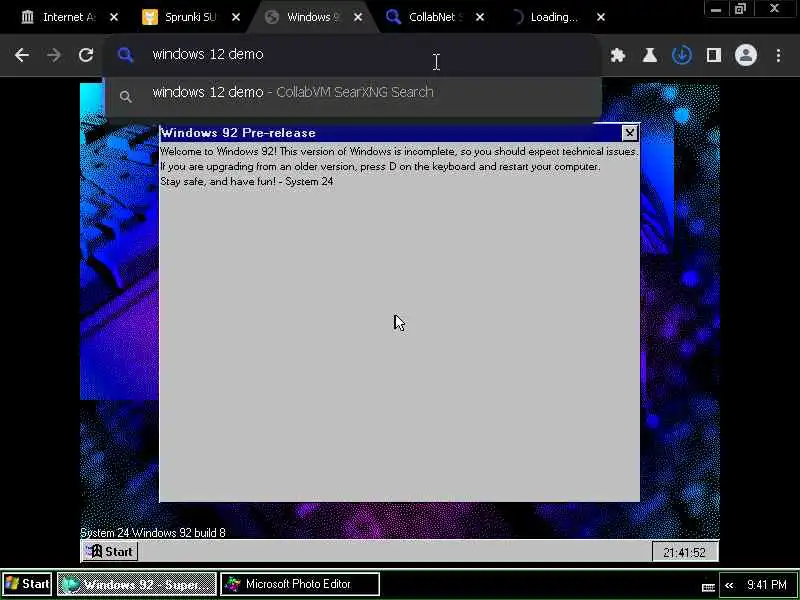Close the Loading tab
Image resolution: width=800 pixels, height=600 pixels.
(x=601, y=17)
